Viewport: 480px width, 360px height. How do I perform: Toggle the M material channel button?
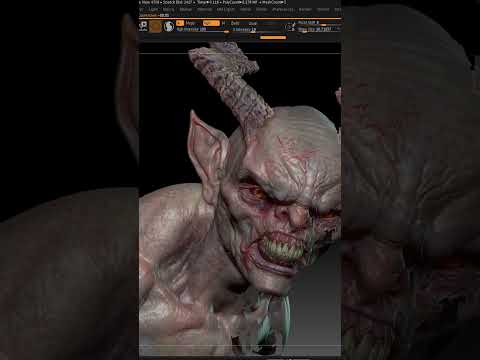(x=223, y=23)
